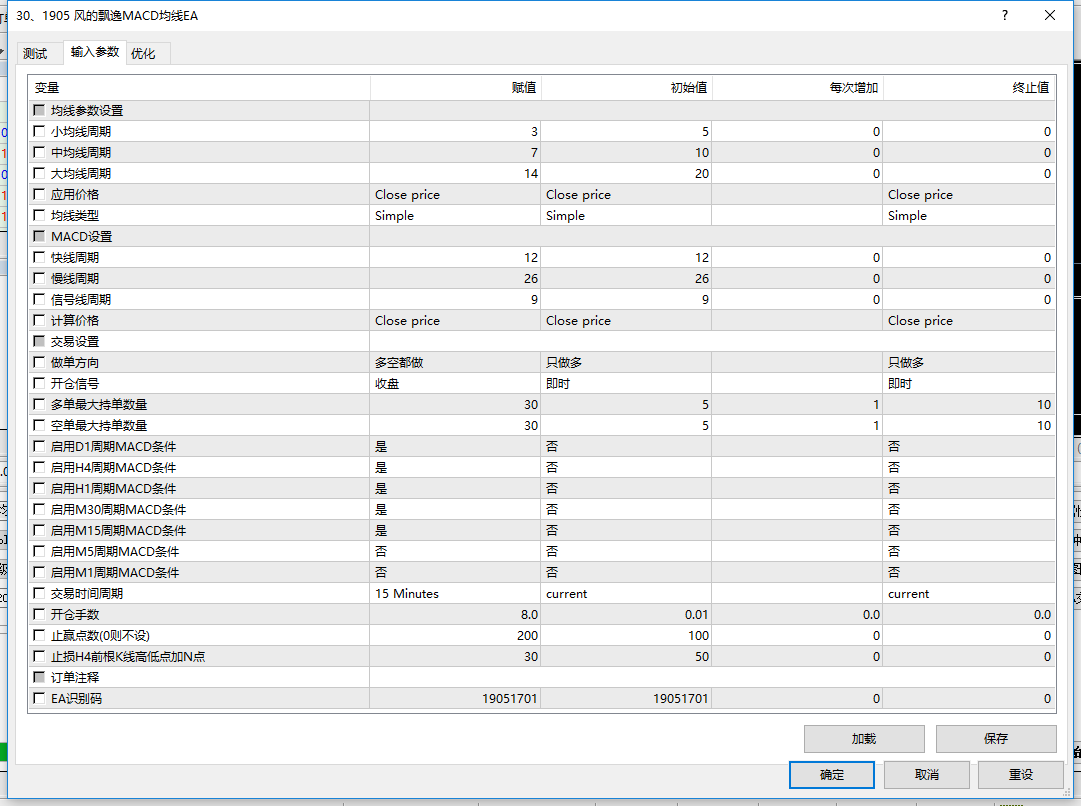Select 均线类型 value Simple in 赋值 column
This screenshot has height=806, width=1081.
point(455,215)
